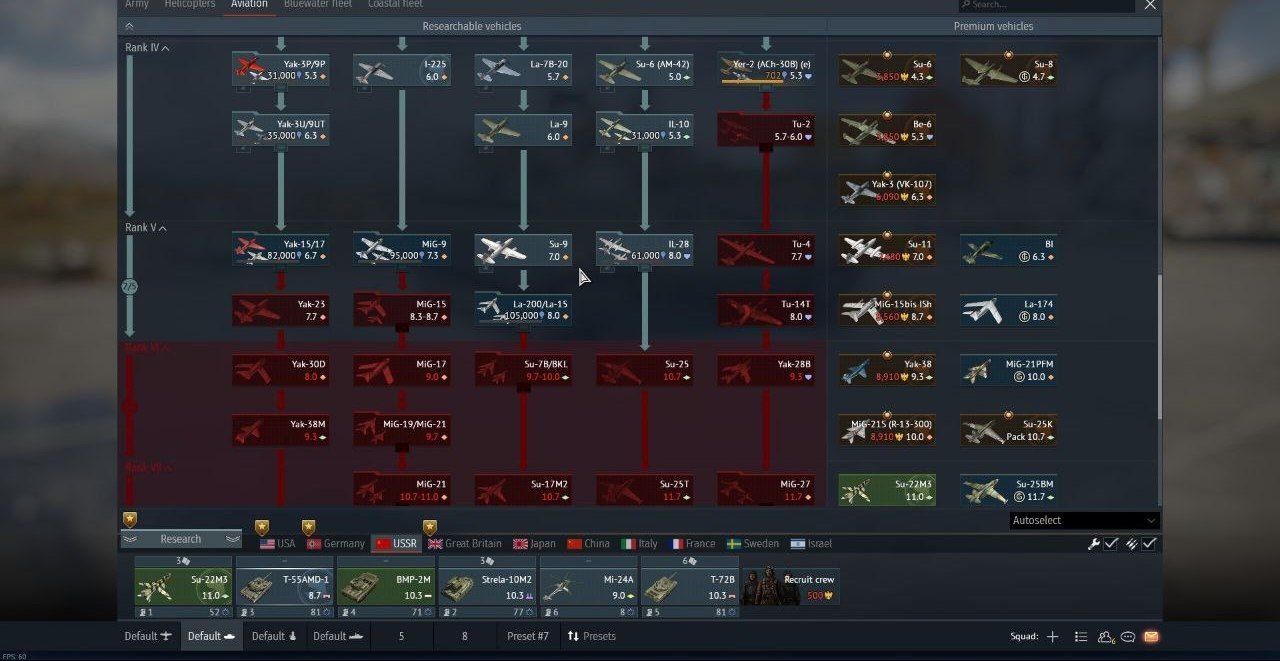Open the Presets button
Screen dimensions: 1280x661
click(591, 636)
